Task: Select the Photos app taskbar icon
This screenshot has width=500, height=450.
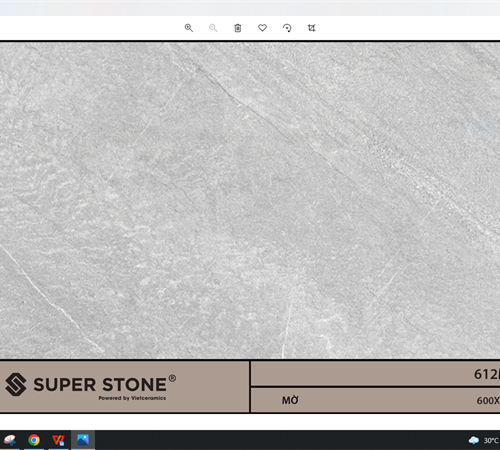Action: point(83,440)
